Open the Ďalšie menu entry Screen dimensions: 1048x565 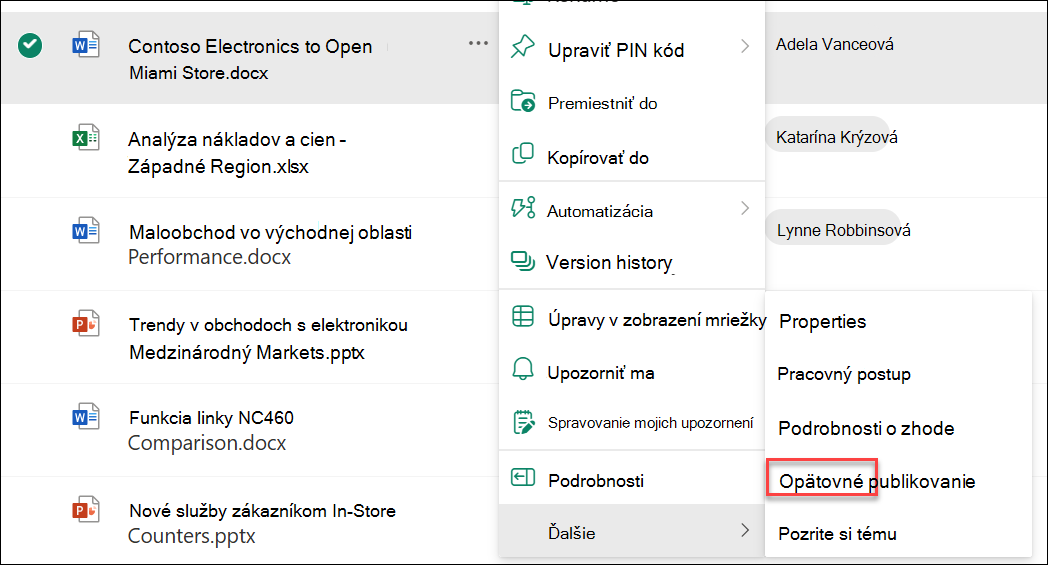pyautogui.click(x=632, y=532)
